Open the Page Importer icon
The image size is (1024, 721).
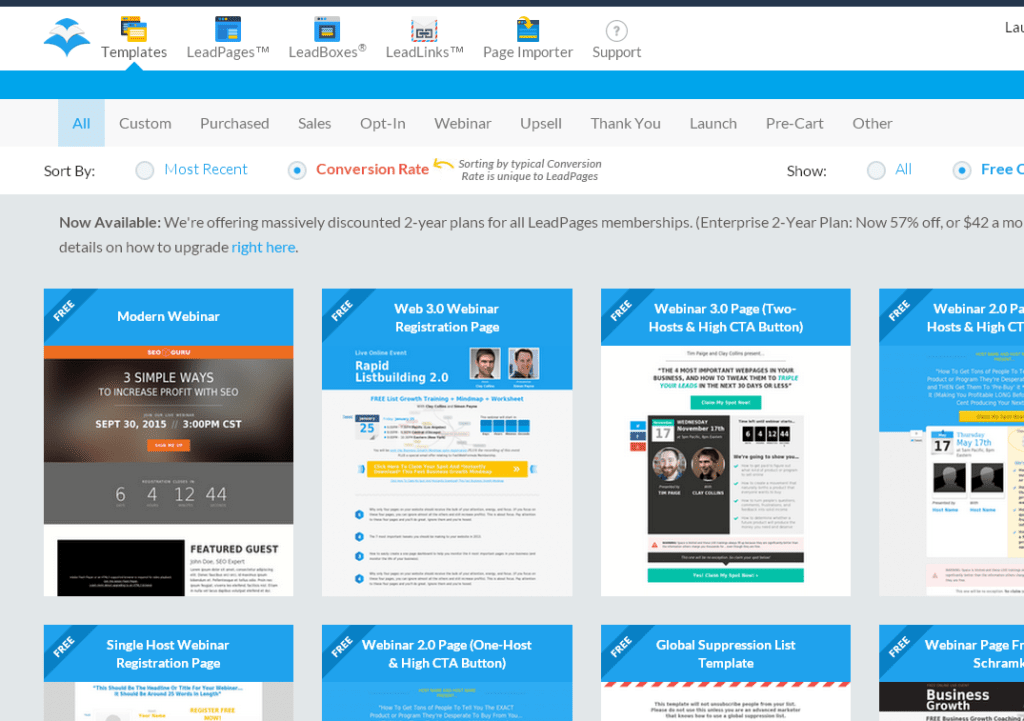coord(527,29)
